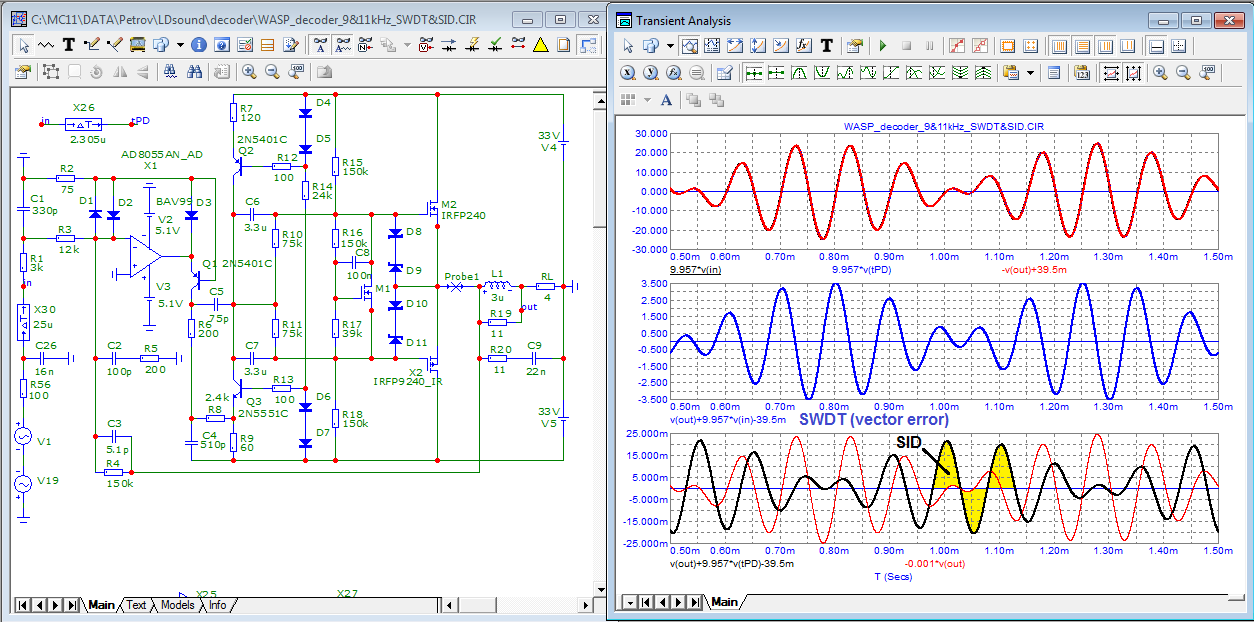Screen dimensions: 1254x622
Task: Open the Info tab in schematic window
Action: [x=217, y=605]
